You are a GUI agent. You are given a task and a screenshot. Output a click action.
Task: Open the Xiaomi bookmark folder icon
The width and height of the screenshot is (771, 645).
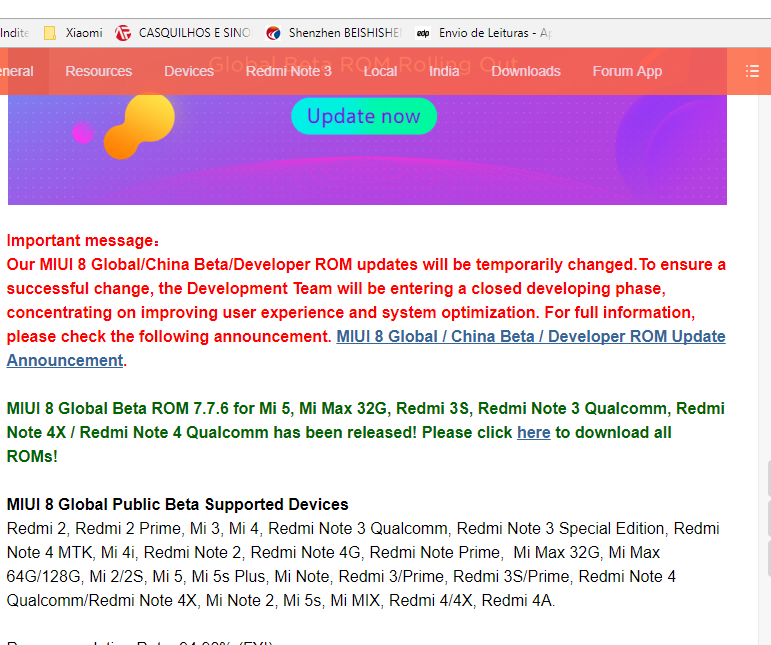[50, 33]
